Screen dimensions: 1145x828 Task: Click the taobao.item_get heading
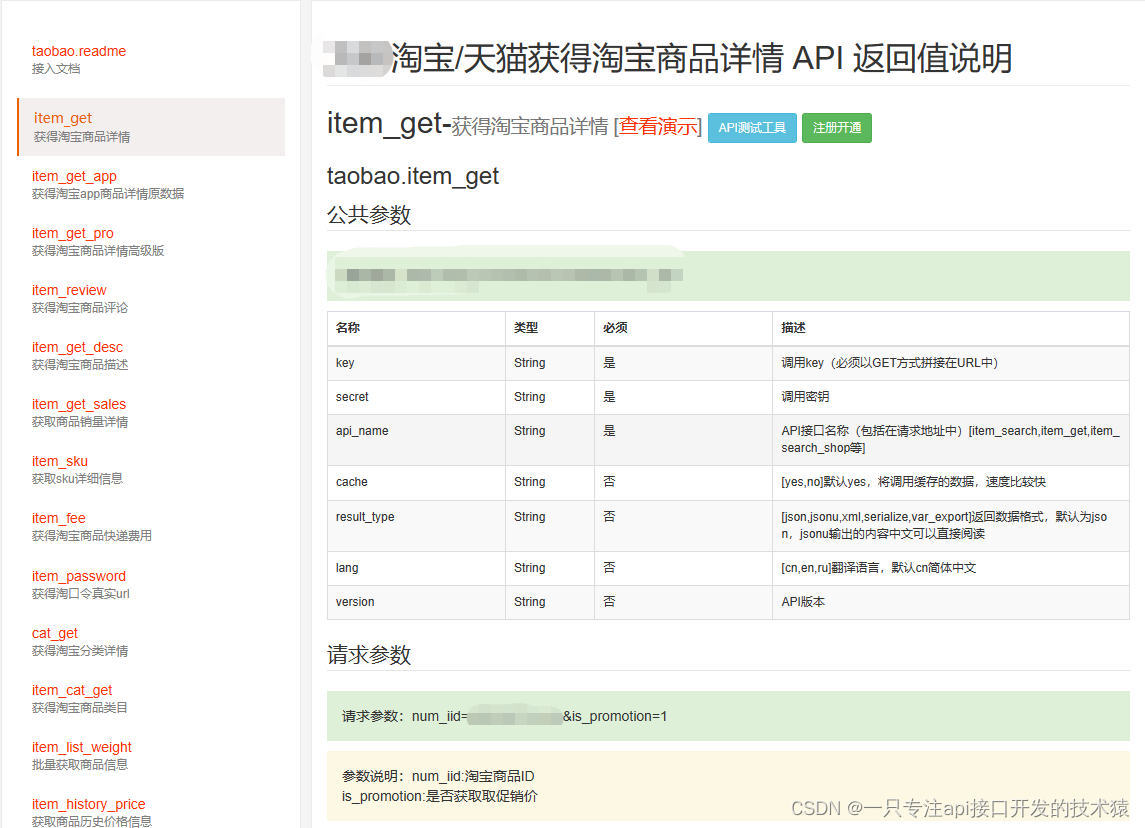[413, 176]
